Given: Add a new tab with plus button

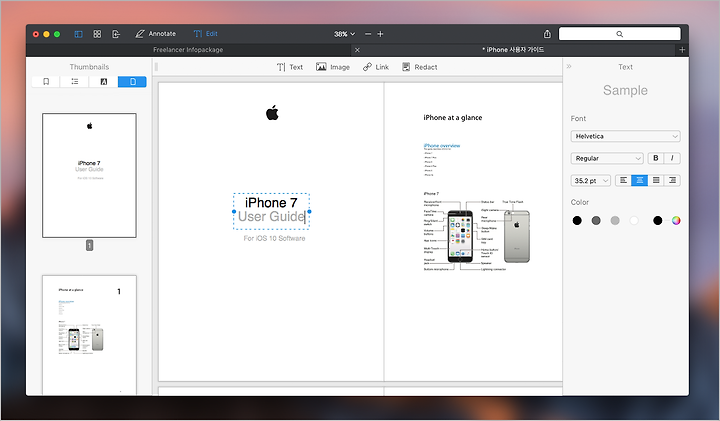Looking at the screenshot, I should (682, 50).
